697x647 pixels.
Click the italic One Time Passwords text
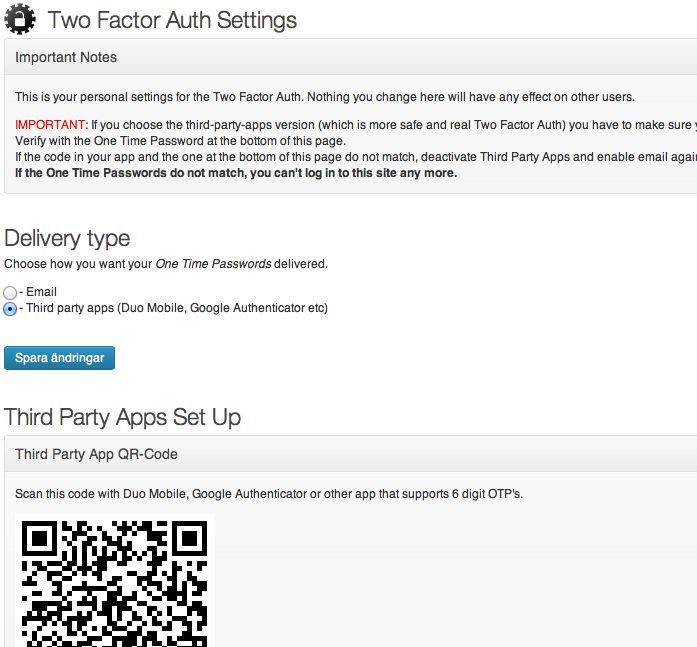coord(213,264)
